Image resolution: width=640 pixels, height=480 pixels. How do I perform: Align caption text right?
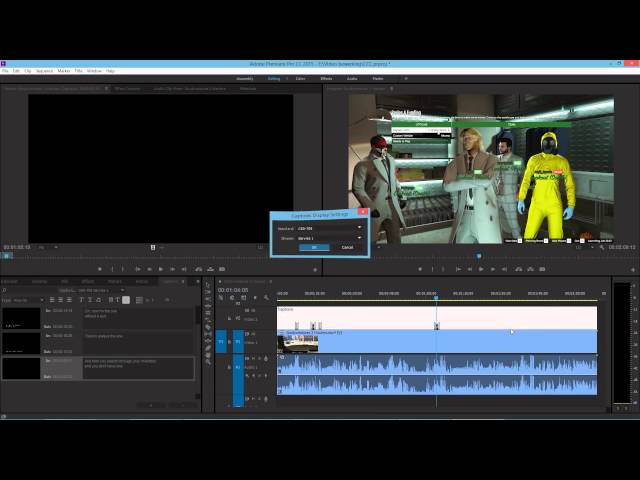tap(69, 300)
